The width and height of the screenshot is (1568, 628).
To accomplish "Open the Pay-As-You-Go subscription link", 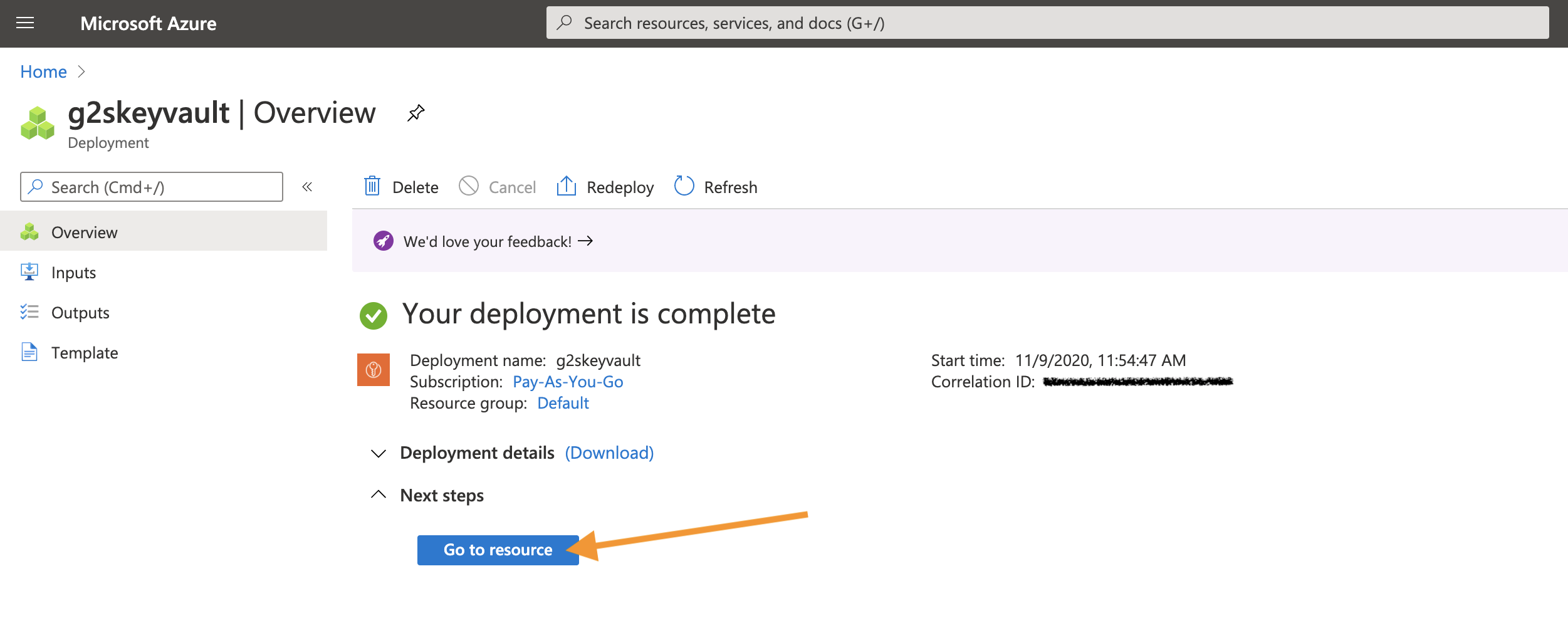I will click(x=568, y=382).
